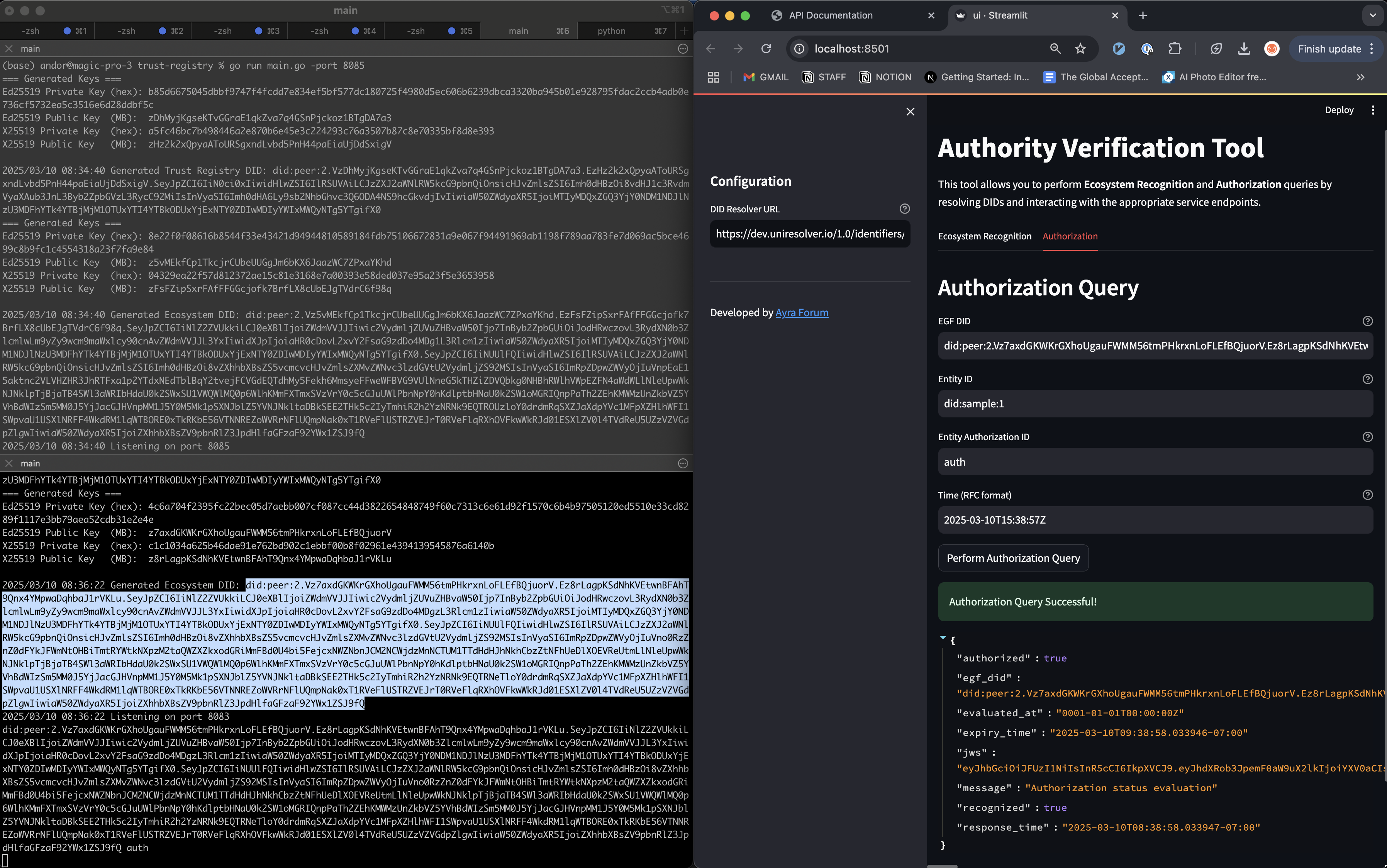Show help for DID Resolver URL
This screenshot has height=868, width=1387.
click(x=904, y=209)
